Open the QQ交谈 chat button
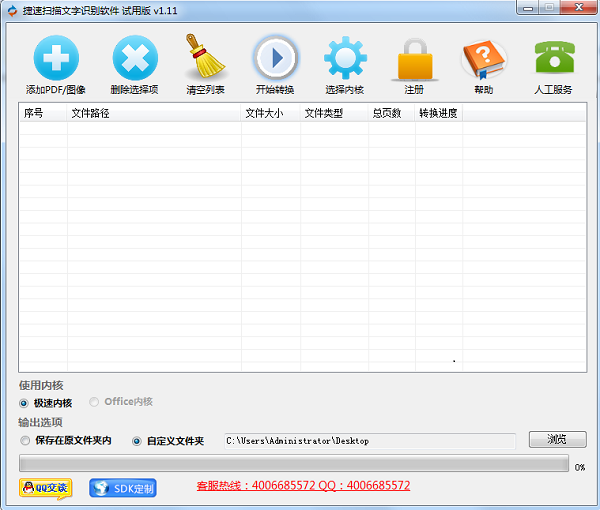The width and height of the screenshot is (600, 510). [46, 489]
